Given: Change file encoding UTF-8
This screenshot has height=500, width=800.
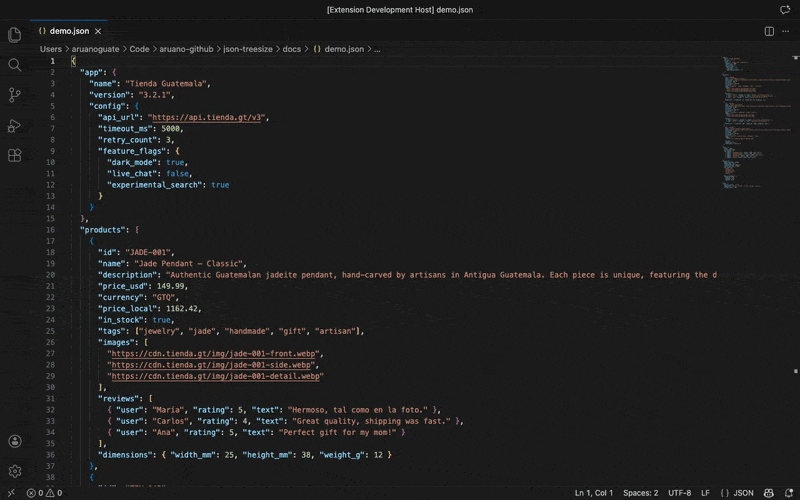Looking at the screenshot, I should pyautogui.click(x=680, y=493).
